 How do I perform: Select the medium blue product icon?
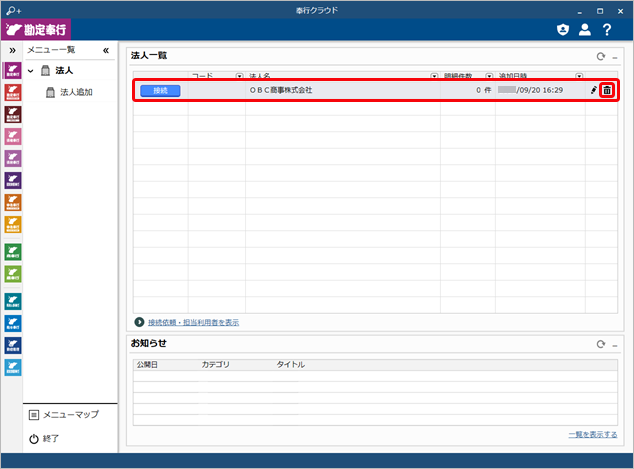[13, 323]
